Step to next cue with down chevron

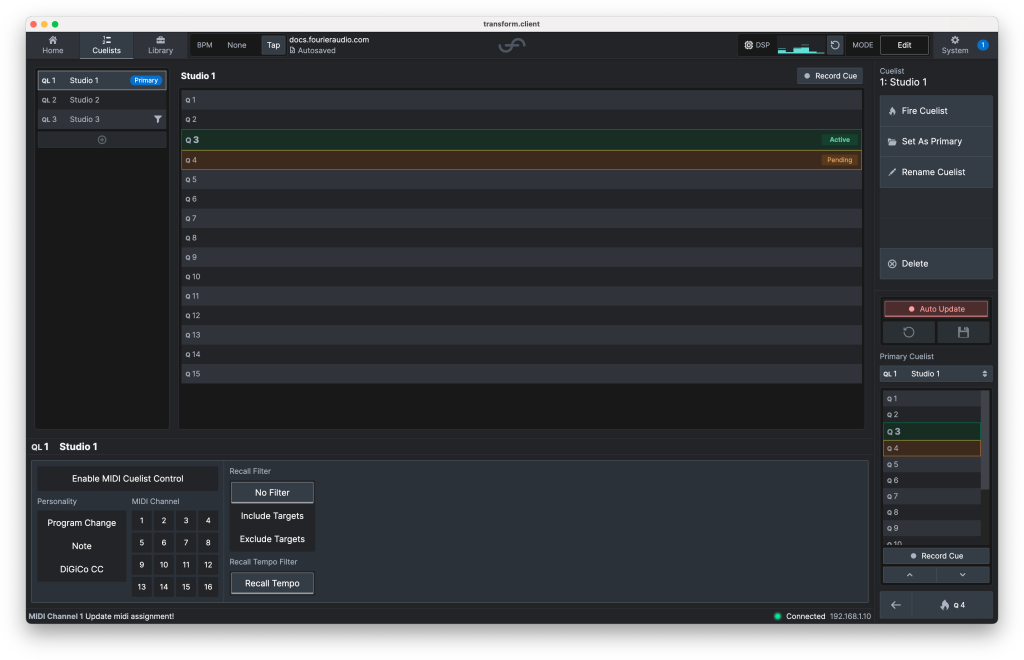(963, 575)
